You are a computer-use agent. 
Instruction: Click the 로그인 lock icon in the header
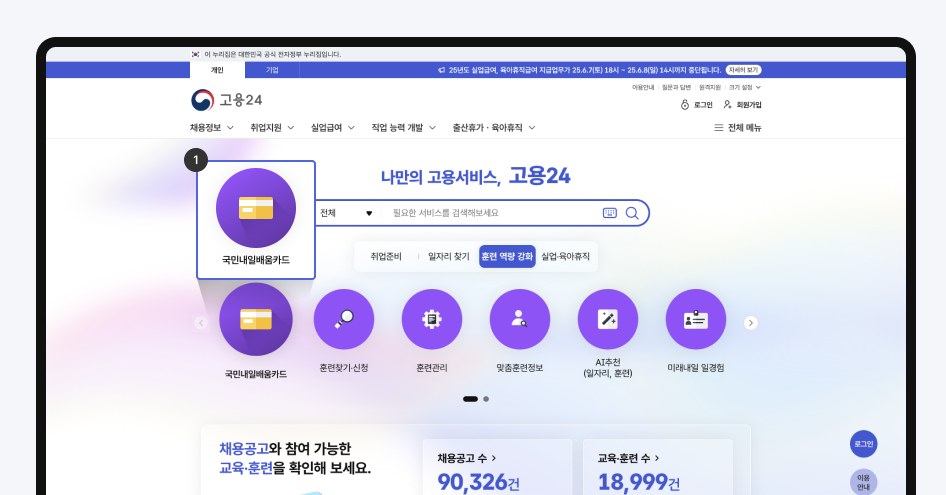685,105
